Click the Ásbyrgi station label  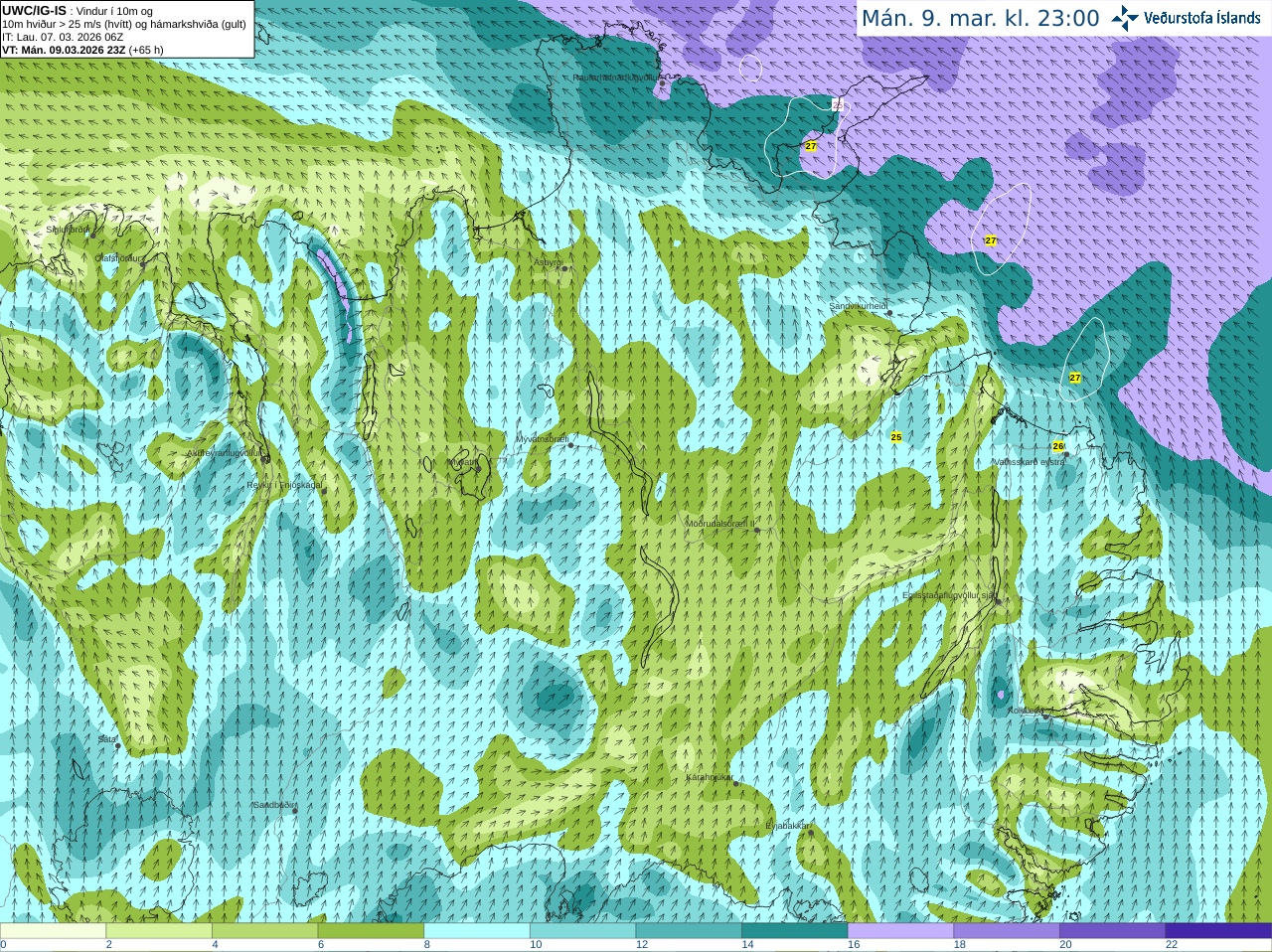pos(548,262)
